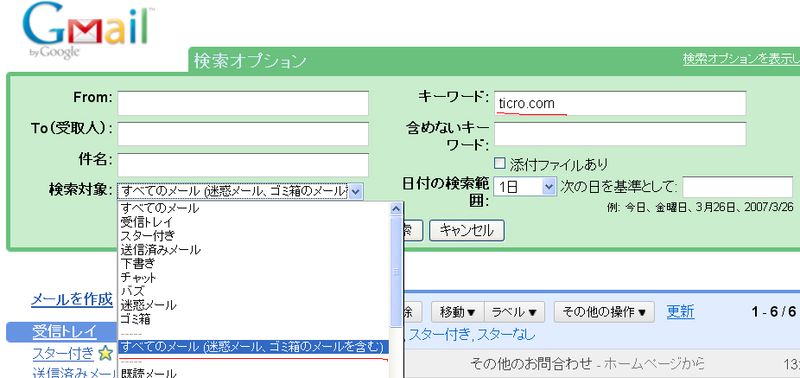
Task: Select すべてのメール option in list
Action: 254,208
